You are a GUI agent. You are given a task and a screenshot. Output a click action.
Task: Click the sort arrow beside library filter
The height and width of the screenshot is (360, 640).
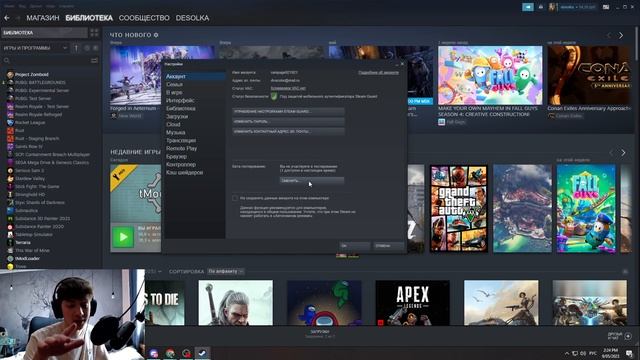click(x=76, y=48)
